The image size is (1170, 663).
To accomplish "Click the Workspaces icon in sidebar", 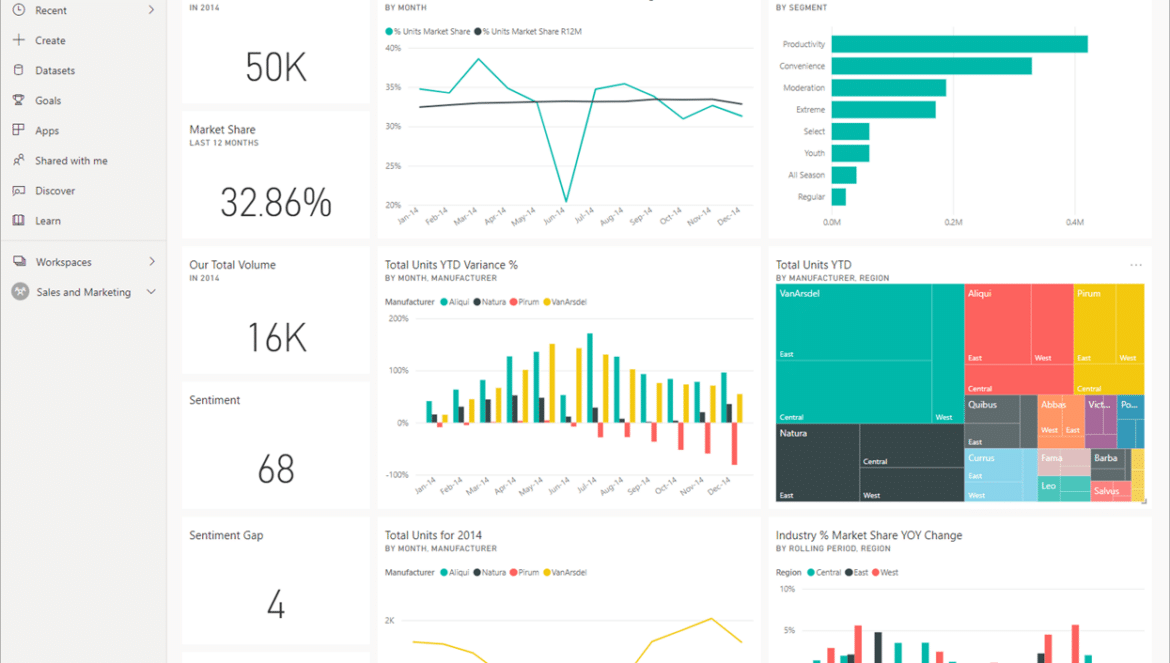I will 19,262.
